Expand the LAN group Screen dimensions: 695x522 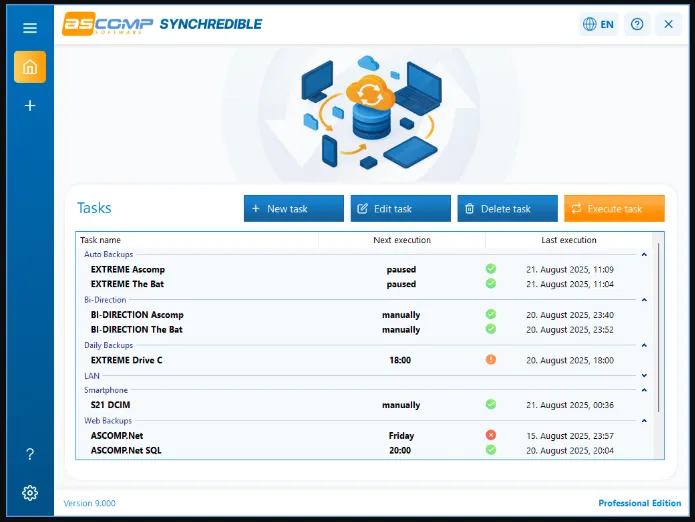644,376
